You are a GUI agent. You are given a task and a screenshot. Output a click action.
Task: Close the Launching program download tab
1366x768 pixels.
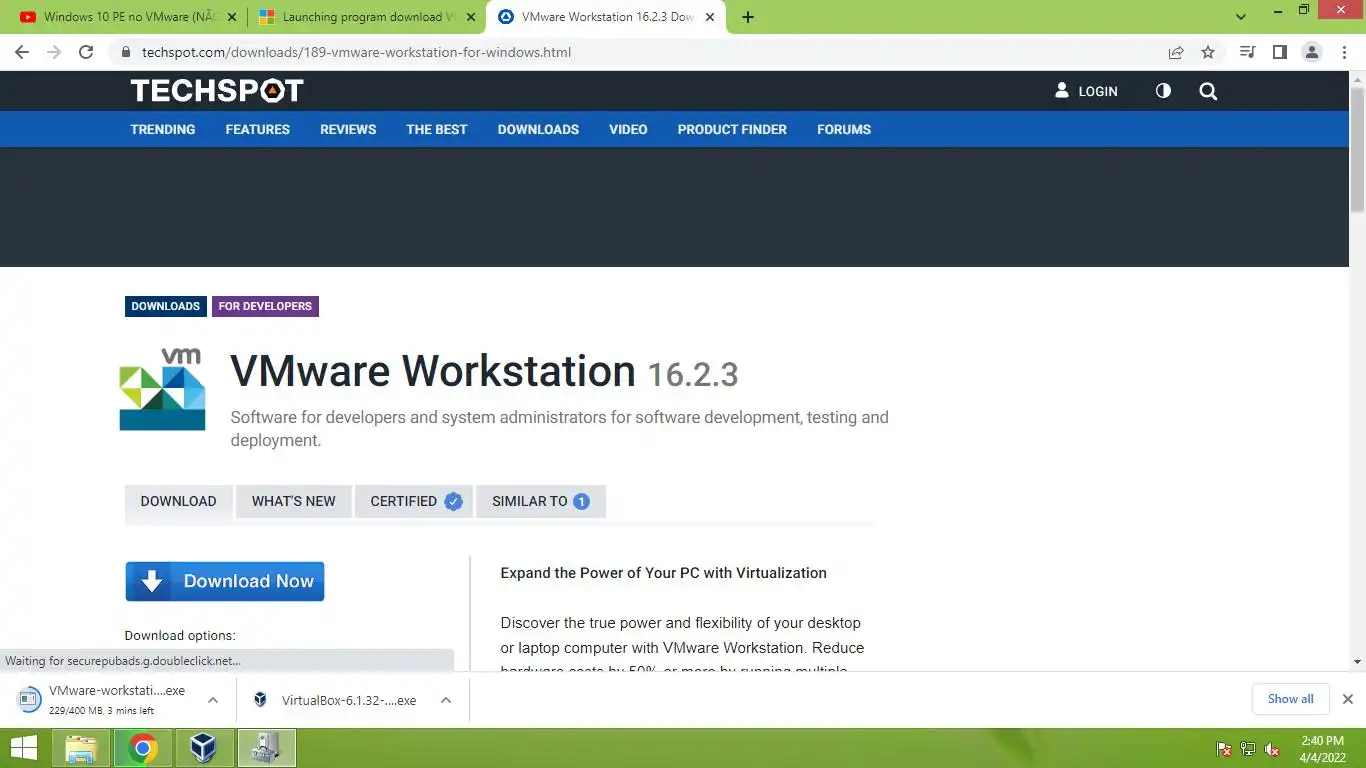(469, 17)
